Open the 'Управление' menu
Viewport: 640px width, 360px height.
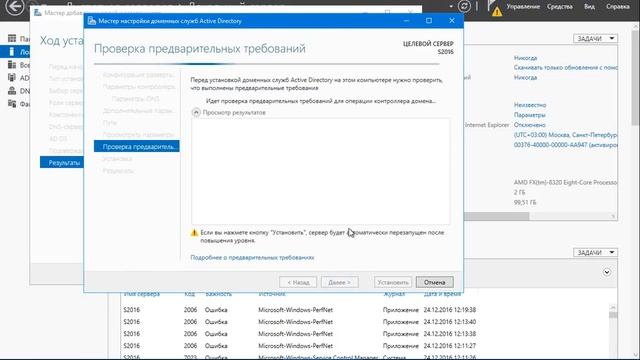[523, 7]
